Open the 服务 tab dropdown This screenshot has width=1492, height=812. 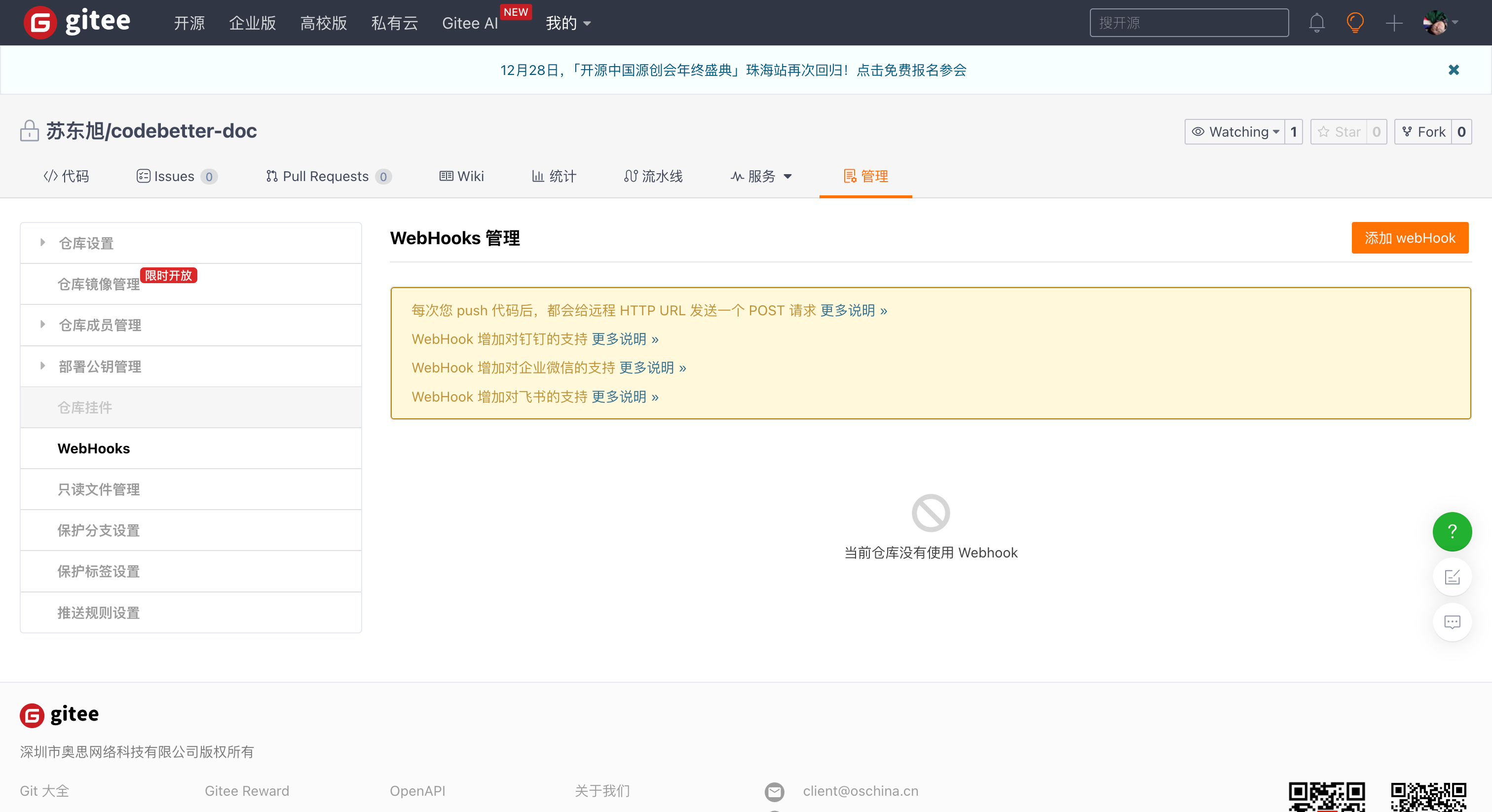pos(761,176)
